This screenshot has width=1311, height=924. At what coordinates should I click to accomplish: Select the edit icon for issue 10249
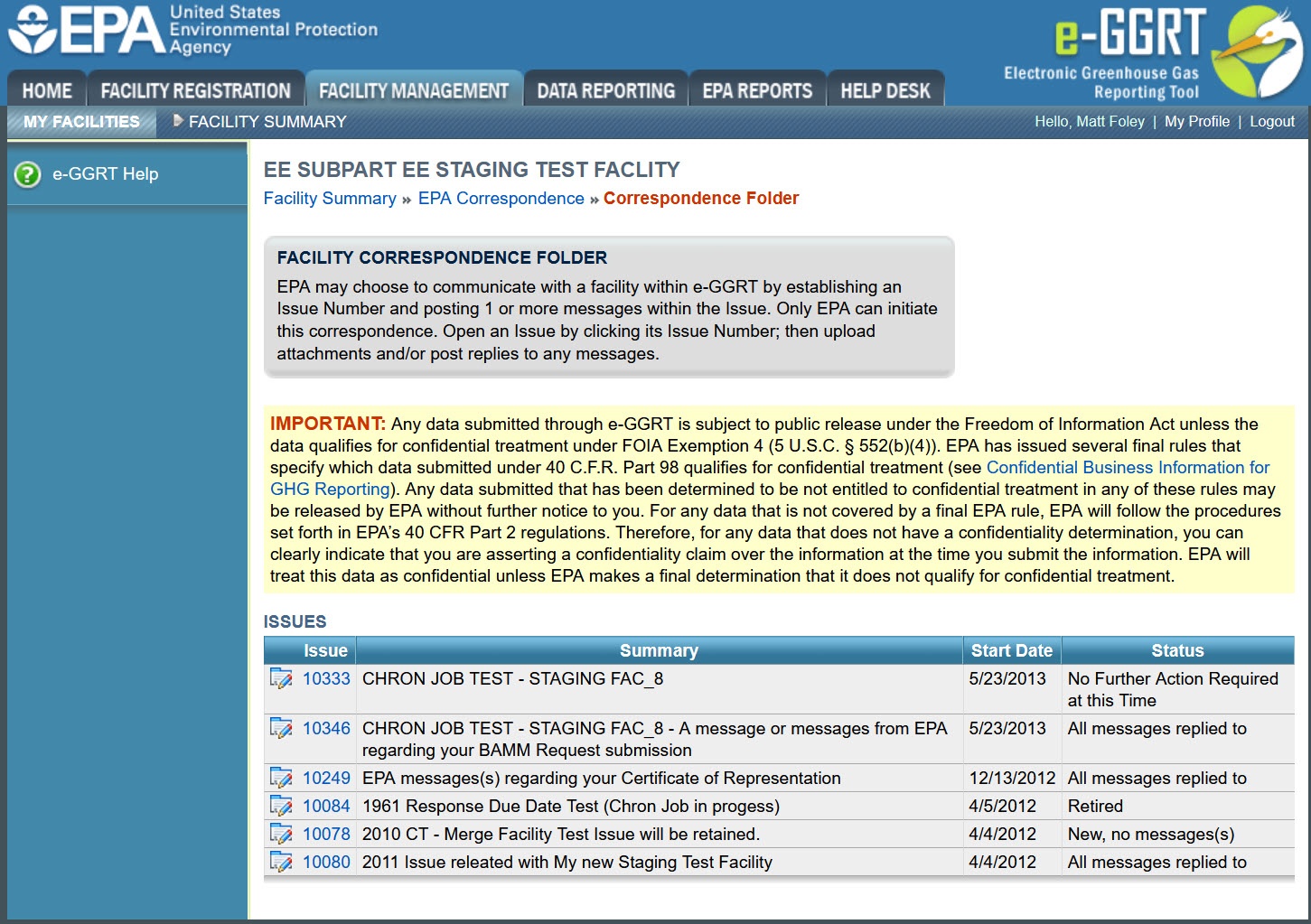tap(281, 778)
